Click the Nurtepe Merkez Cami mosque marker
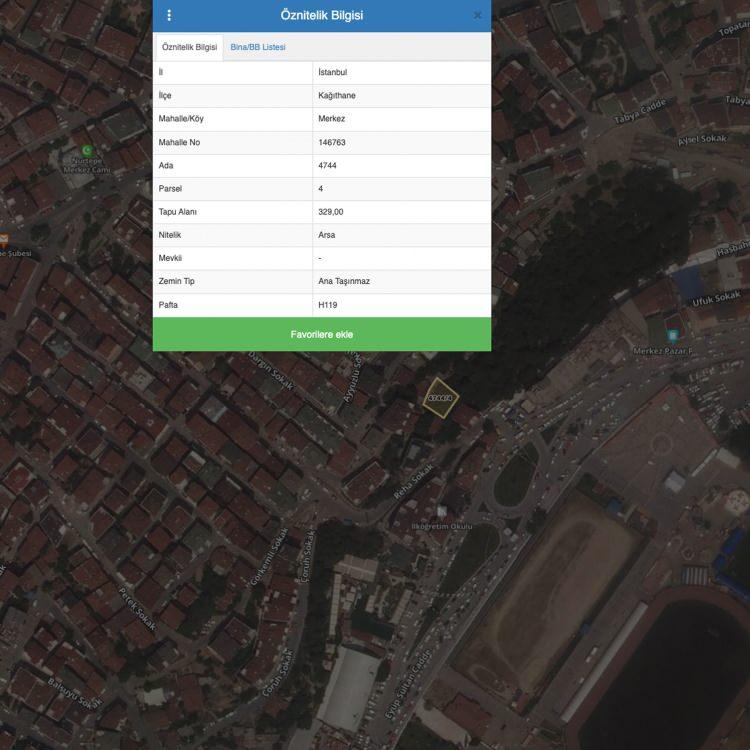Image resolution: width=750 pixels, height=750 pixels. (x=87, y=151)
